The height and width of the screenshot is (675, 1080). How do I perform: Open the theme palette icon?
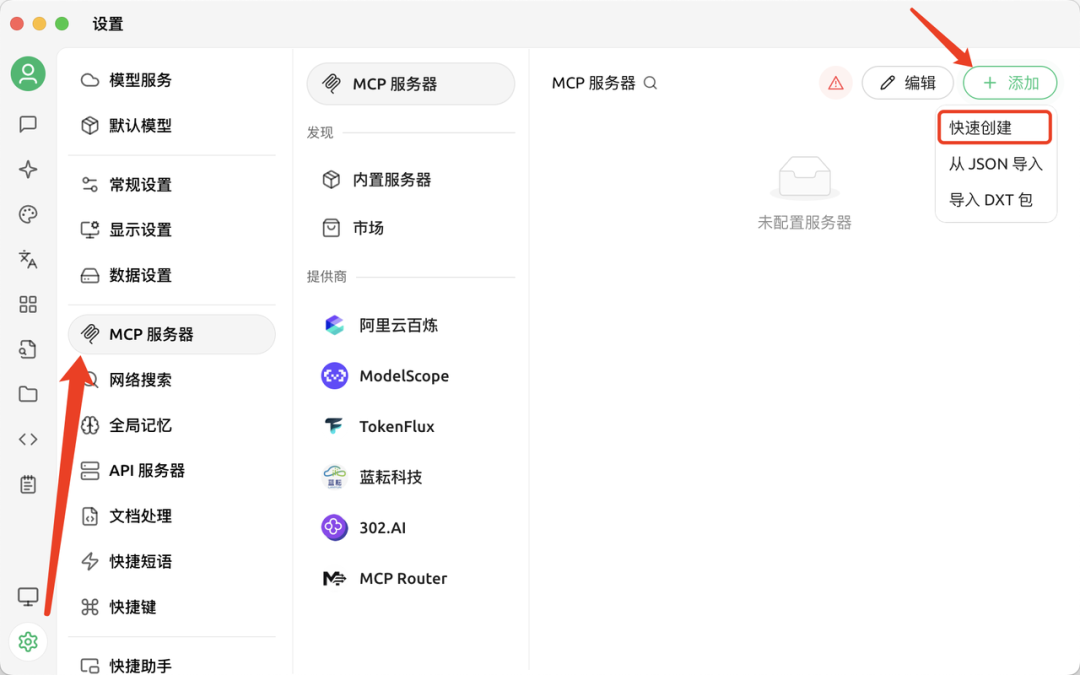tap(27, 212)
